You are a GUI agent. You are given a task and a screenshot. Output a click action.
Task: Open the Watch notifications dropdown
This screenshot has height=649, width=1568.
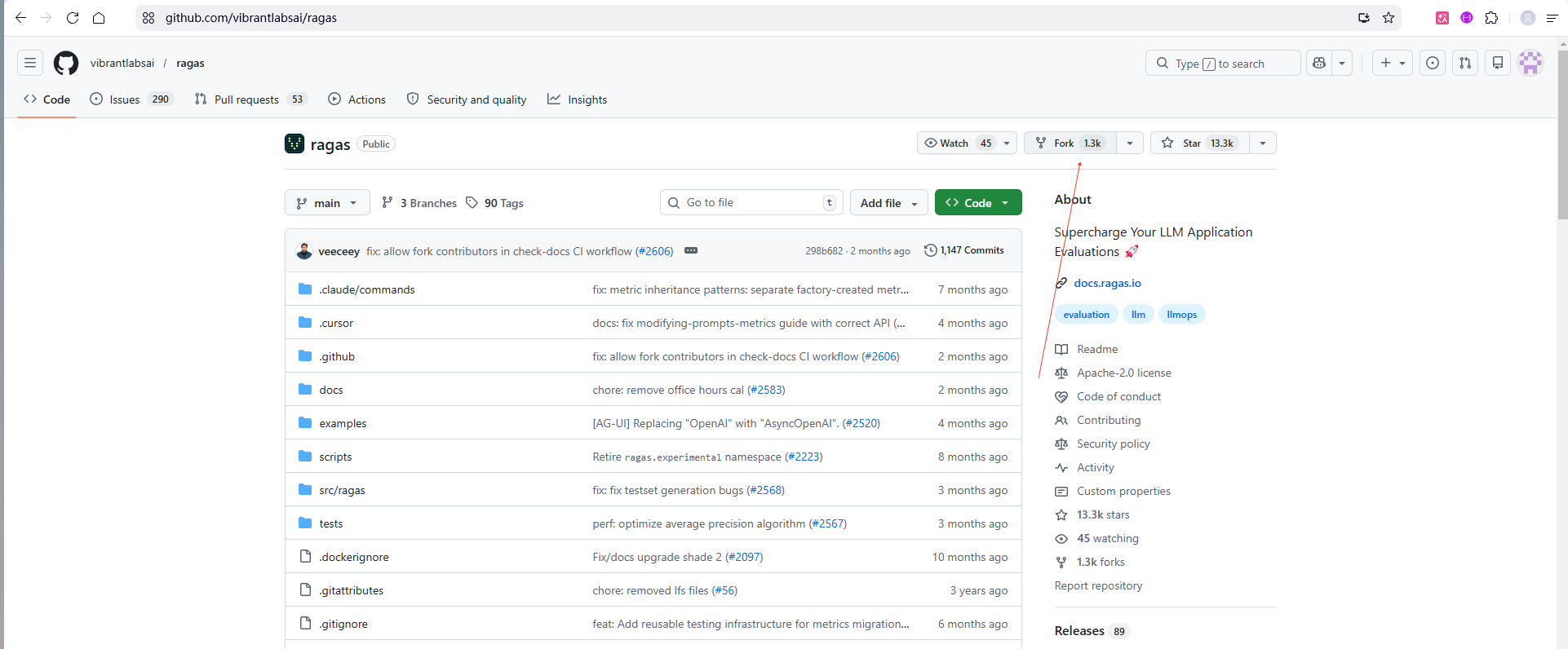point(967,143)
